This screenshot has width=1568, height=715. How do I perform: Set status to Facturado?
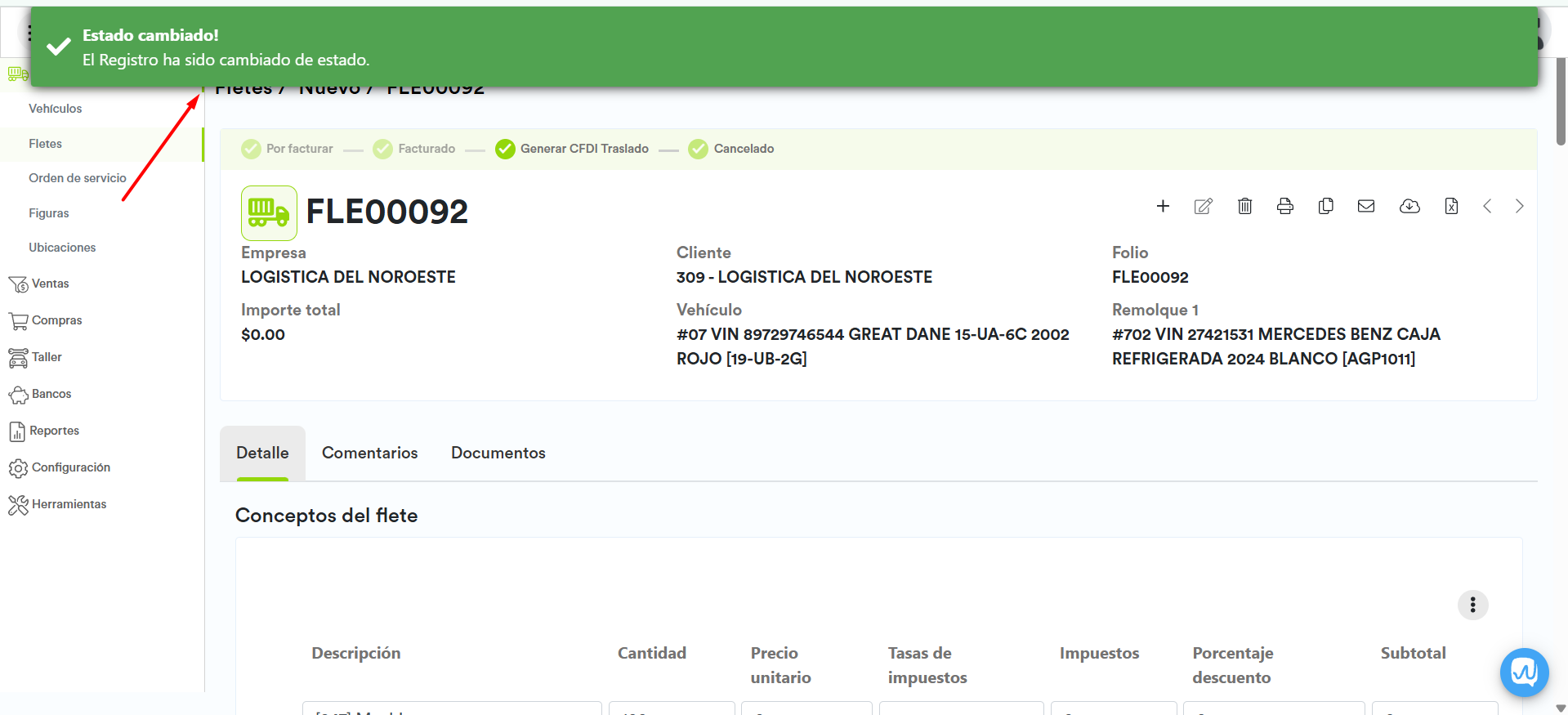(x=414, y=149)
